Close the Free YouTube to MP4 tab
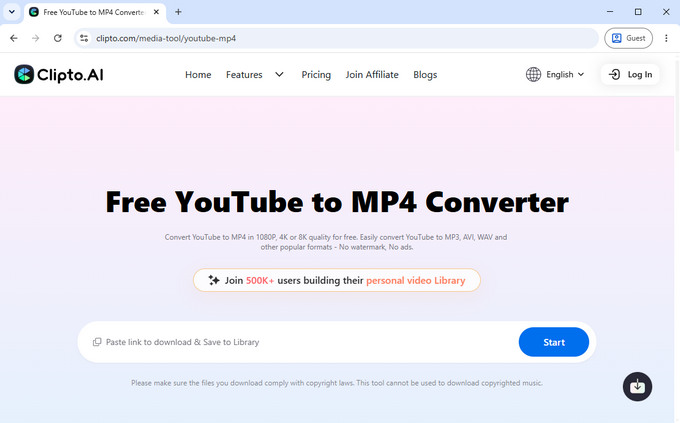Viewport: 680px width, 423px height. 156,12
